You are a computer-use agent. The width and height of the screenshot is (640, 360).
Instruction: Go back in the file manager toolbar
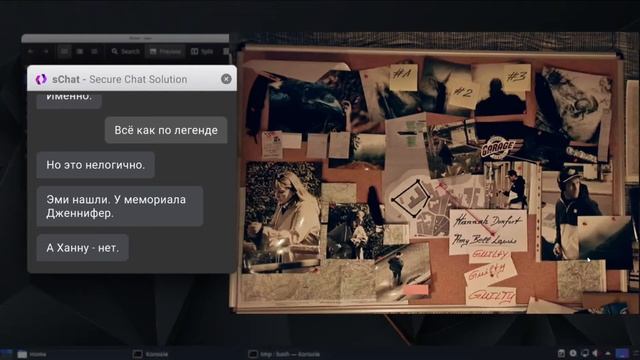(x=30, y=51)
